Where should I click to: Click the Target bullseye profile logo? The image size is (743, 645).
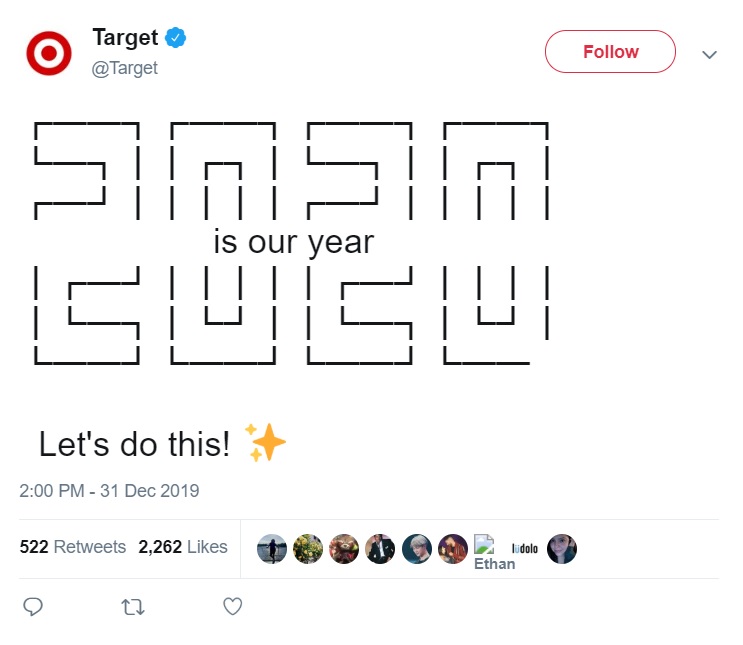(x=49, y=53)
